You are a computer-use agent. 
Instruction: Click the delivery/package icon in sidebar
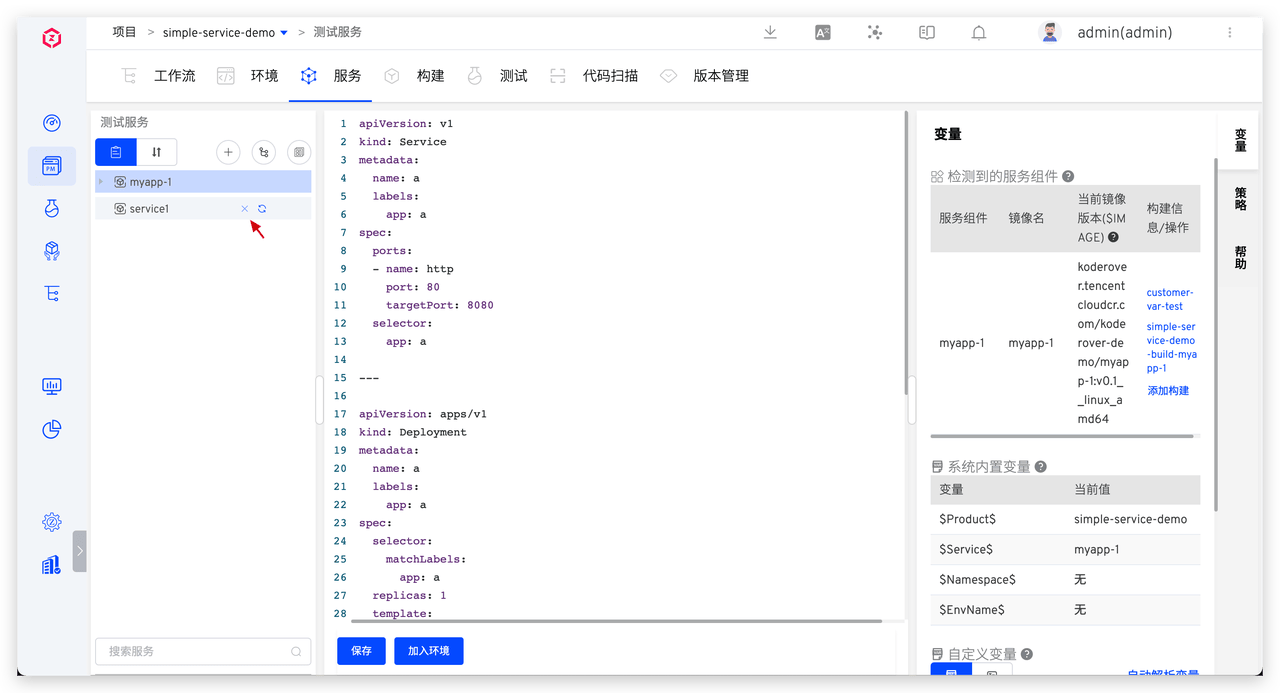(x=52, y=250)
